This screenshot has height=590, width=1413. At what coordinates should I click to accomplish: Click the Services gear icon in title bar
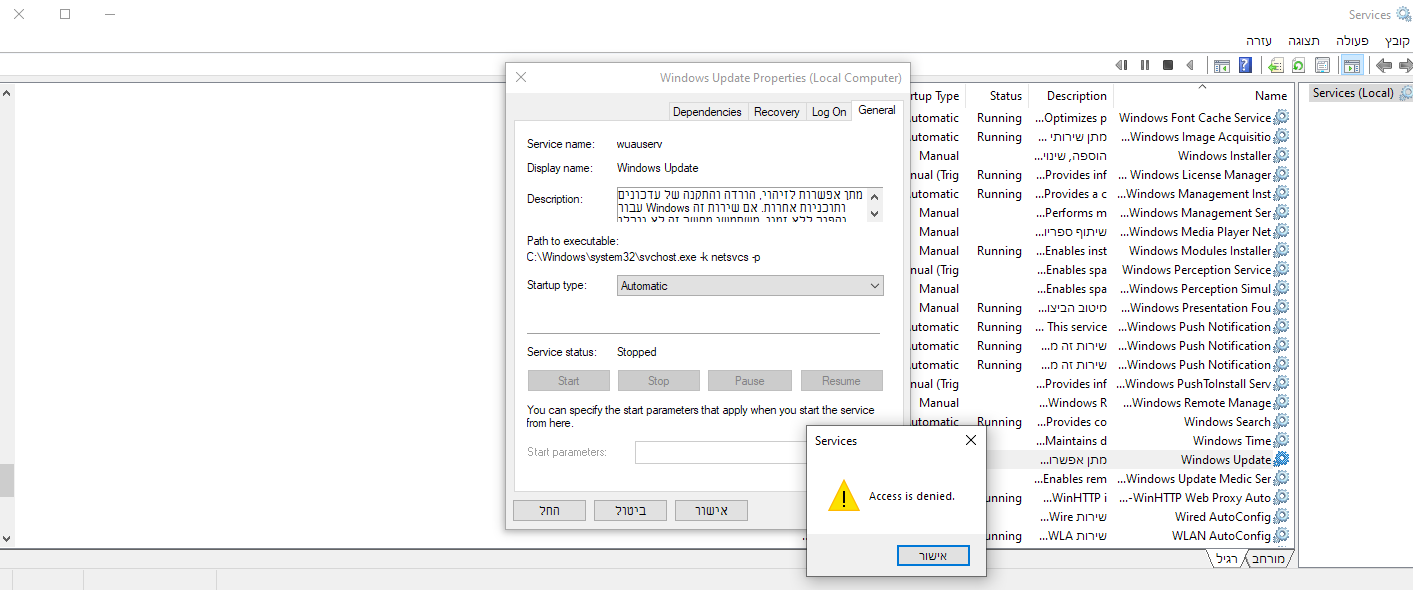(x=1404, y=14)
